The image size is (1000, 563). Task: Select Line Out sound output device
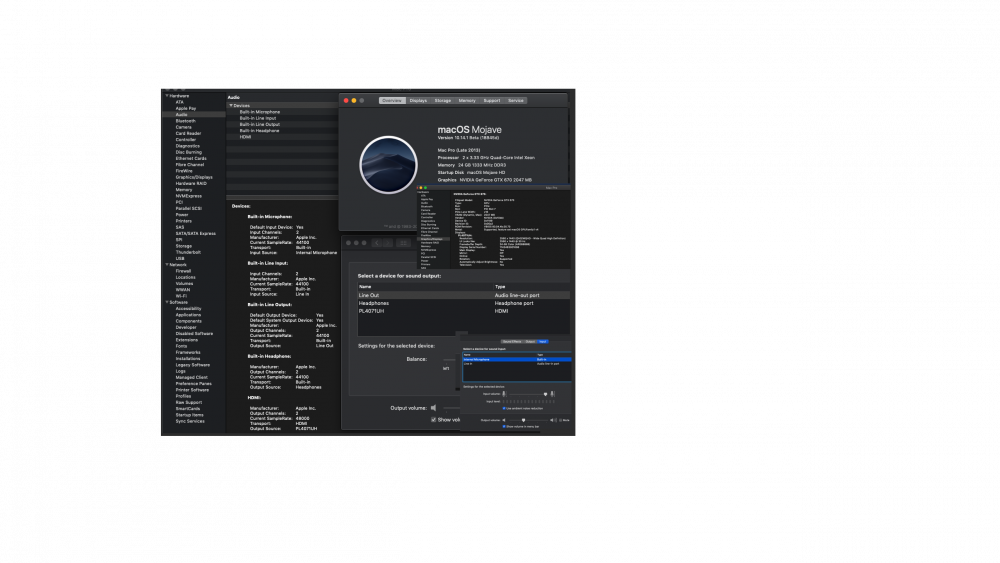464,295
